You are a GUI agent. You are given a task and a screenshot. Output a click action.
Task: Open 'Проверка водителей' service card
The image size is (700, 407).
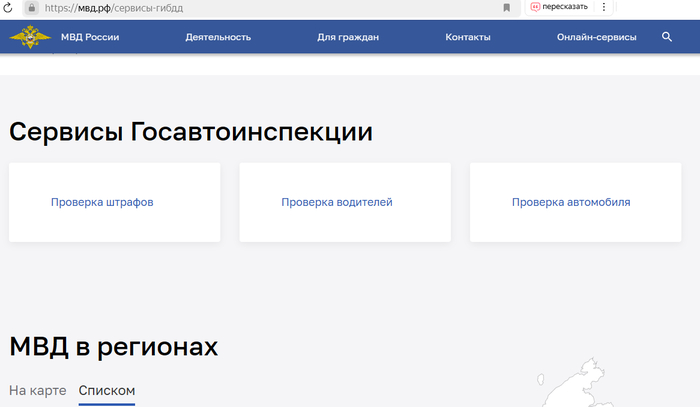pyautogui.click(x=336, y=202)
